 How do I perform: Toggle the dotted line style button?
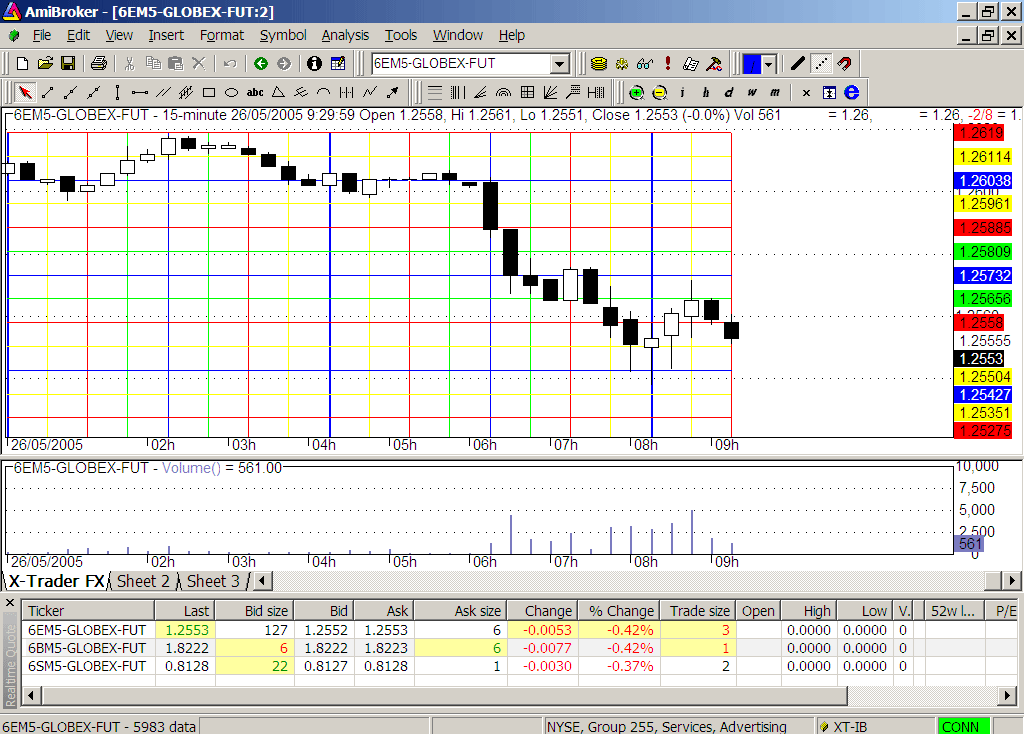(821, 63)
